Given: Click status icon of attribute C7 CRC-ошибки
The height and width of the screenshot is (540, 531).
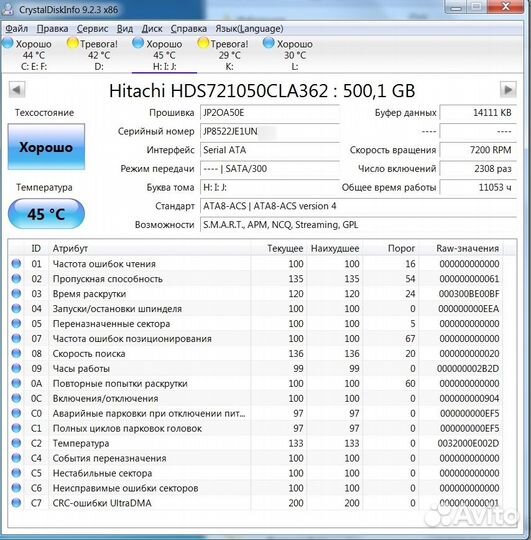Looking at the screenshot, I should (x=16, y=503).
